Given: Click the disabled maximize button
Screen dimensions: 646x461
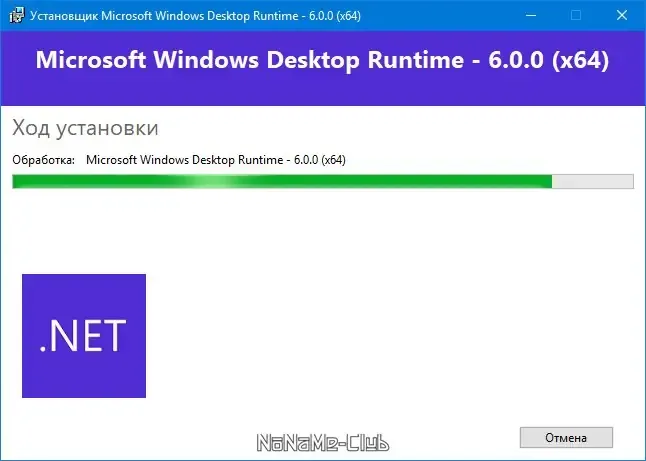Looking at the screenshot, I should tap(576, 16).
